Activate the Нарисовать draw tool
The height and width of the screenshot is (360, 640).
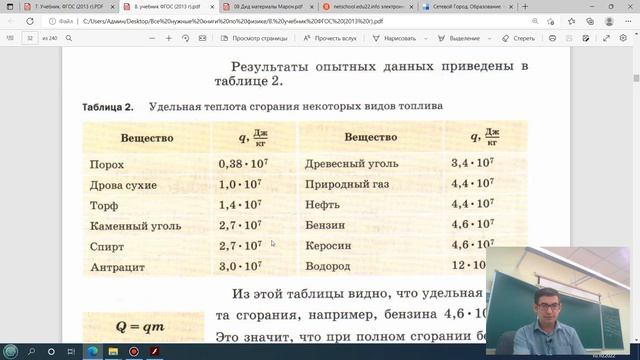[x=394, y=38]
